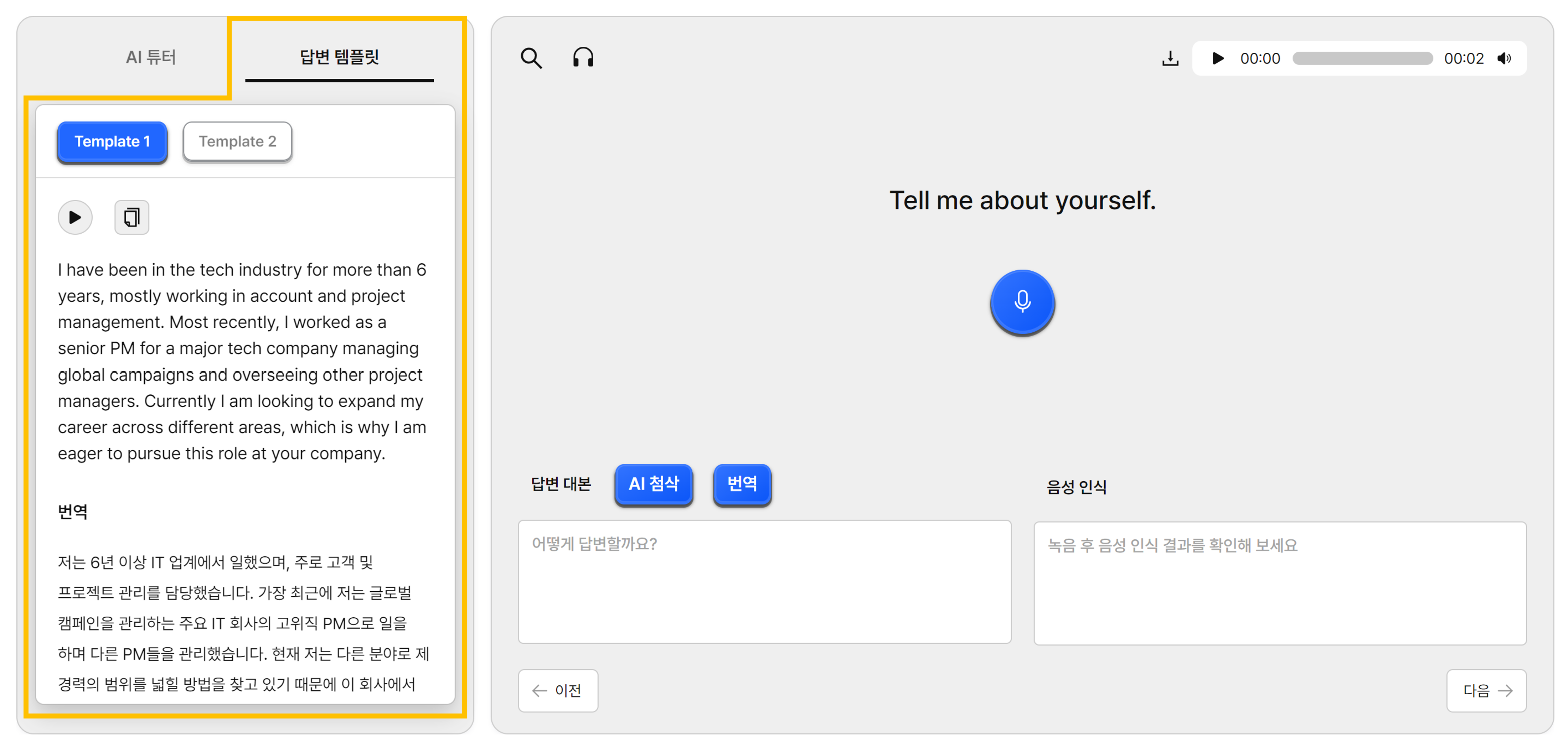The image size is (1568, 742).
Task: Copy the template answer text
Action: coord(131,217)
